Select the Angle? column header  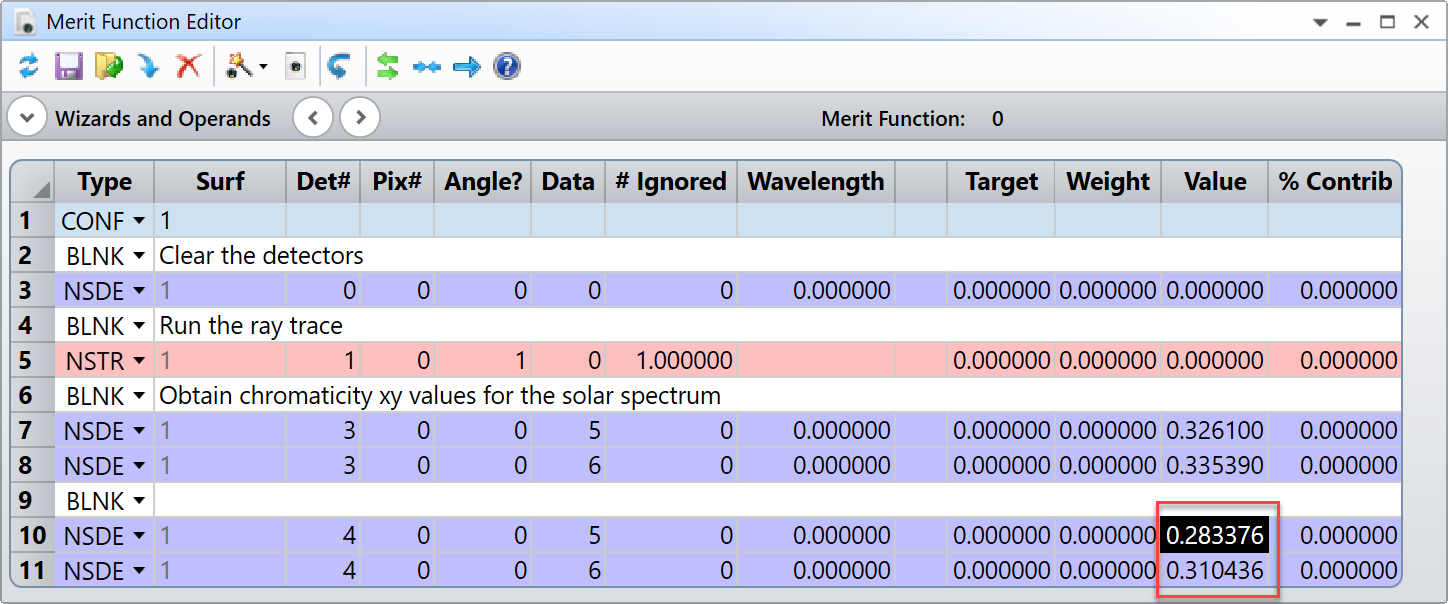[x=483, y=181]
